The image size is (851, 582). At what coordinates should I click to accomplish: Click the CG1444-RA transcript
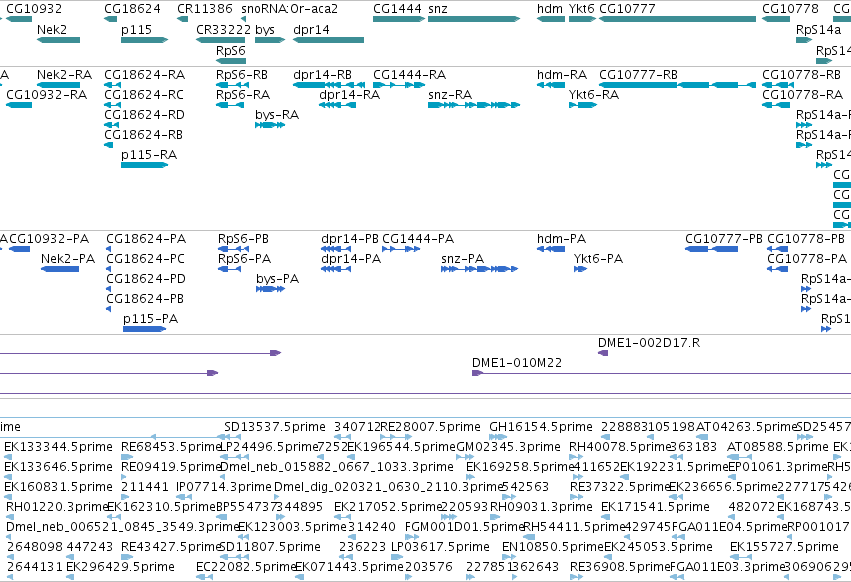tap(399, 85)
